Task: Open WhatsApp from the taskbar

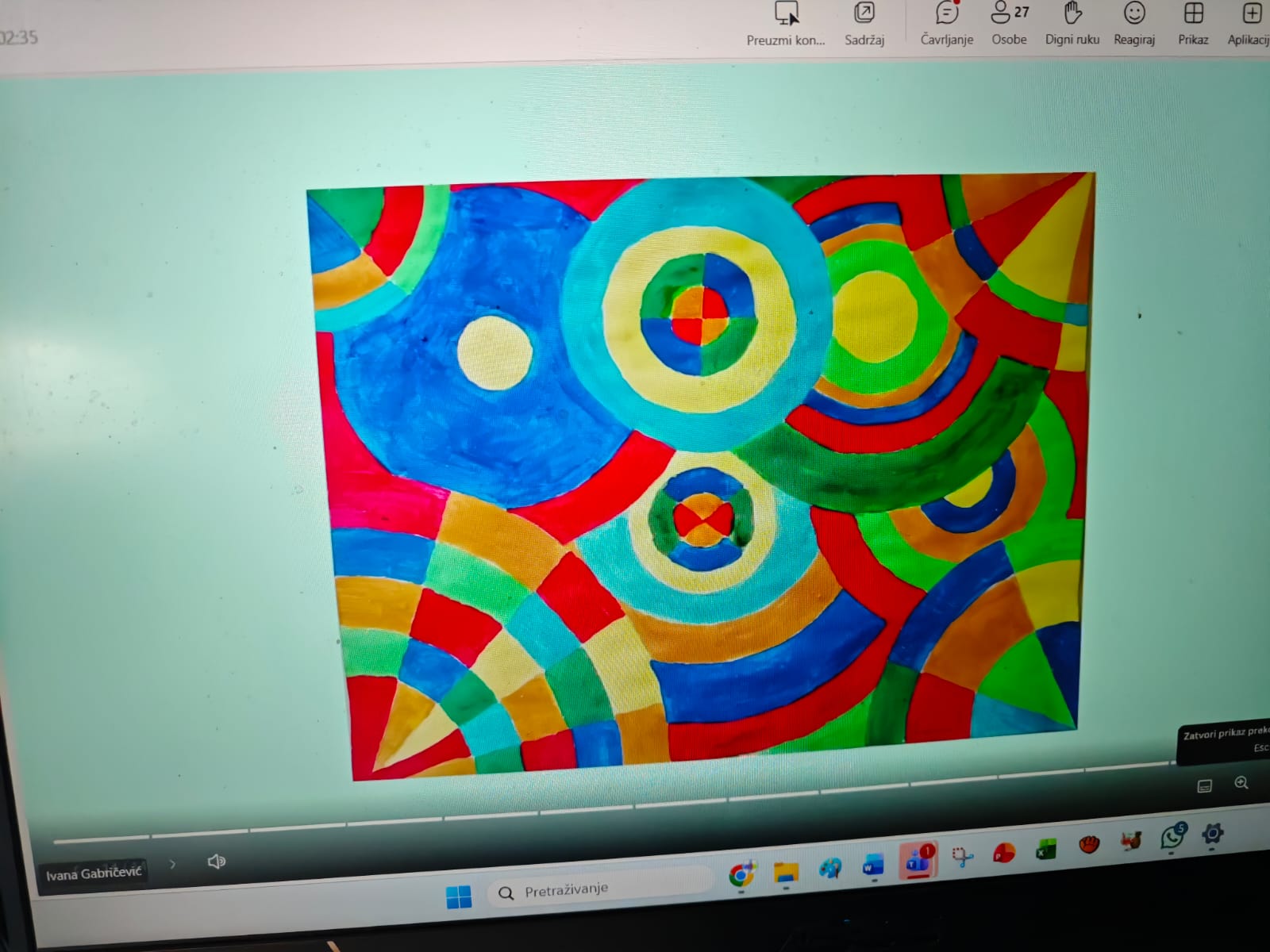Action: tap(1172, 837)
